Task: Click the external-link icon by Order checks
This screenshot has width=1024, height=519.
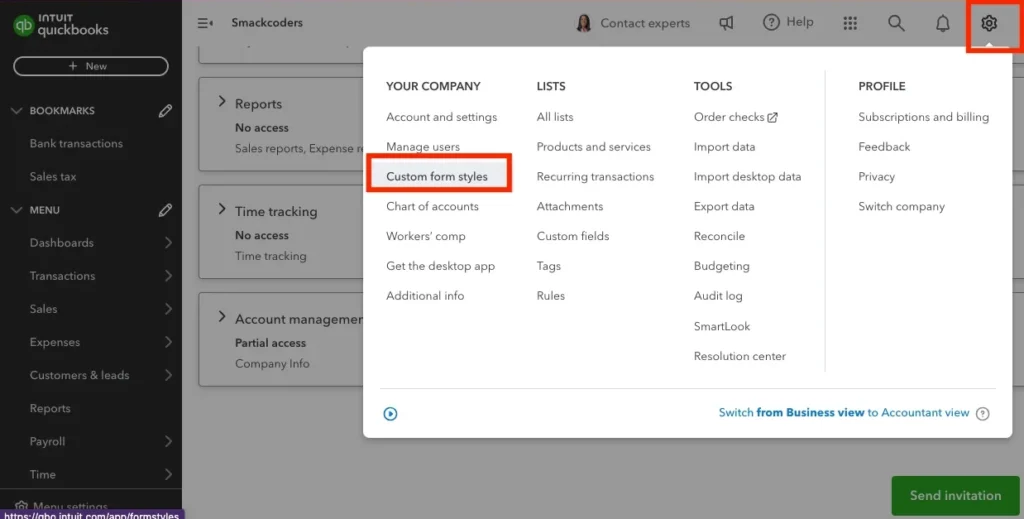Action: point(773,118)
